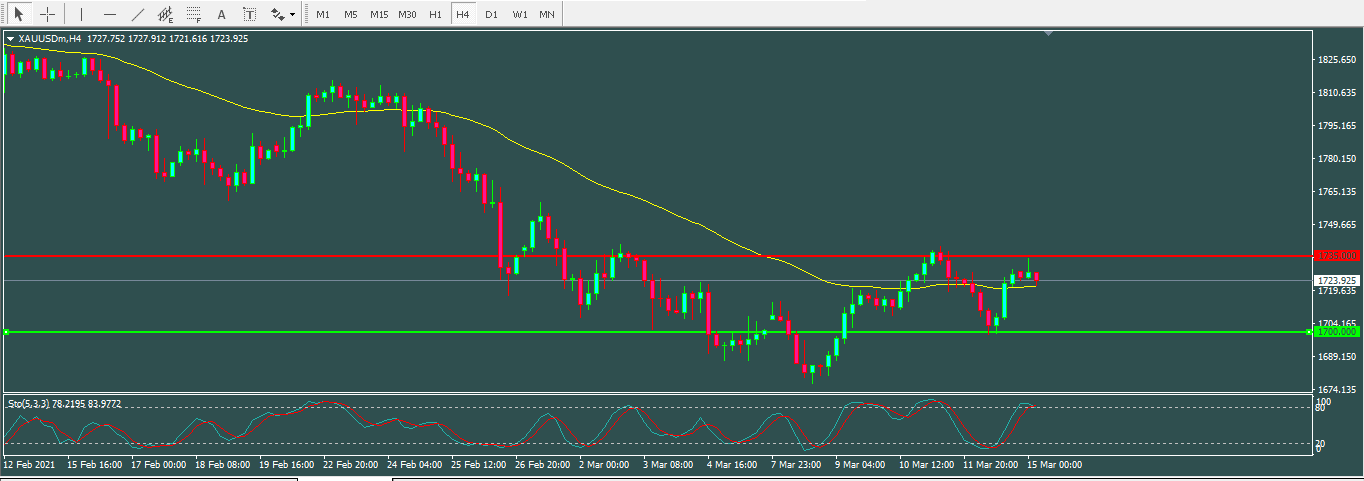Choose the trendline drawing tool
This screenshot has width=1364, height=481.
tap(137, 14)
